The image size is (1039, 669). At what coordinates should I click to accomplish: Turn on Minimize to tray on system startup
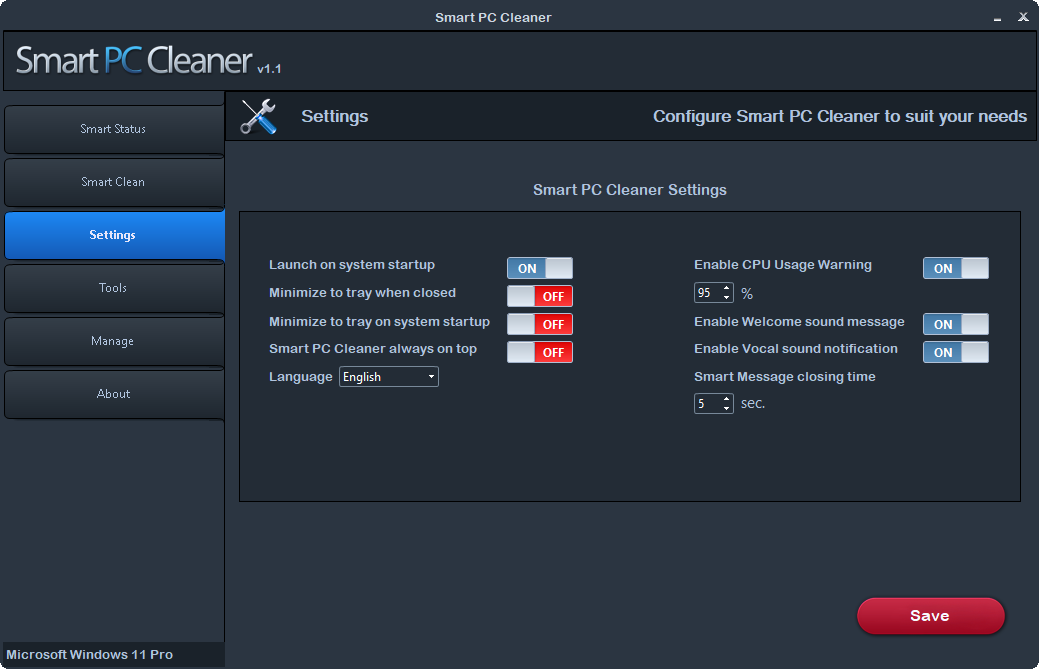(540, 324)
